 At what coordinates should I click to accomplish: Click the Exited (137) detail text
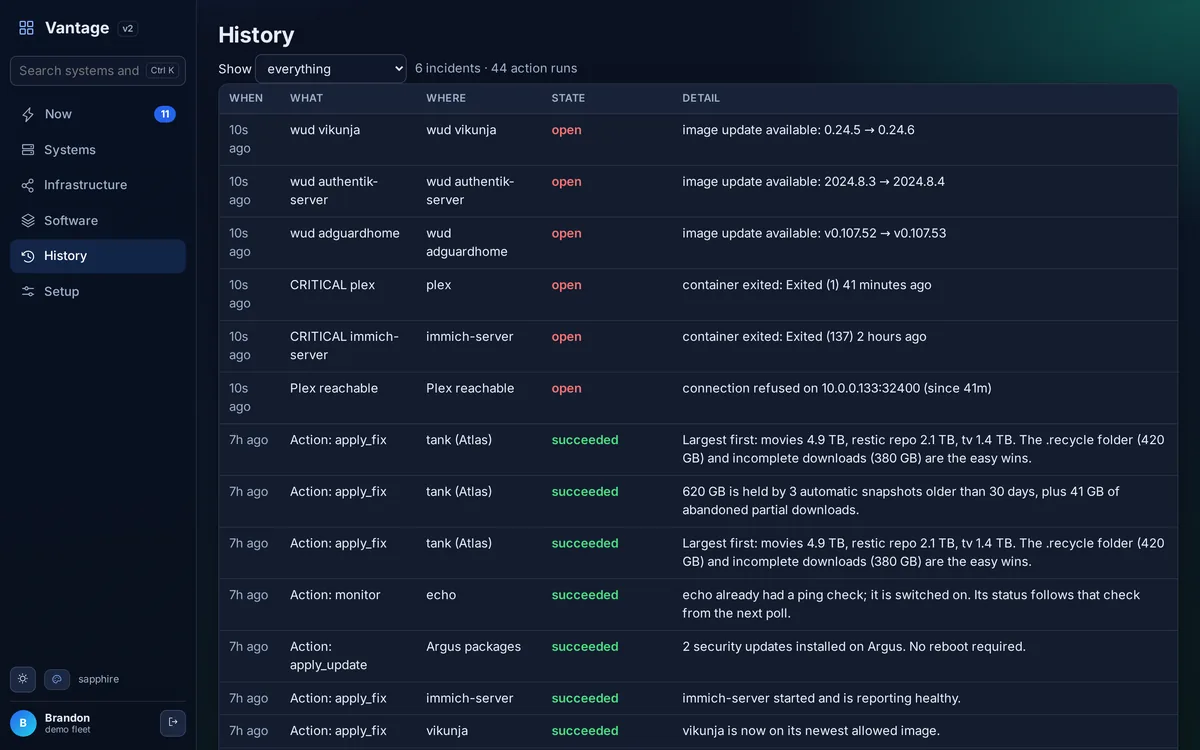[x=804, y=337]
